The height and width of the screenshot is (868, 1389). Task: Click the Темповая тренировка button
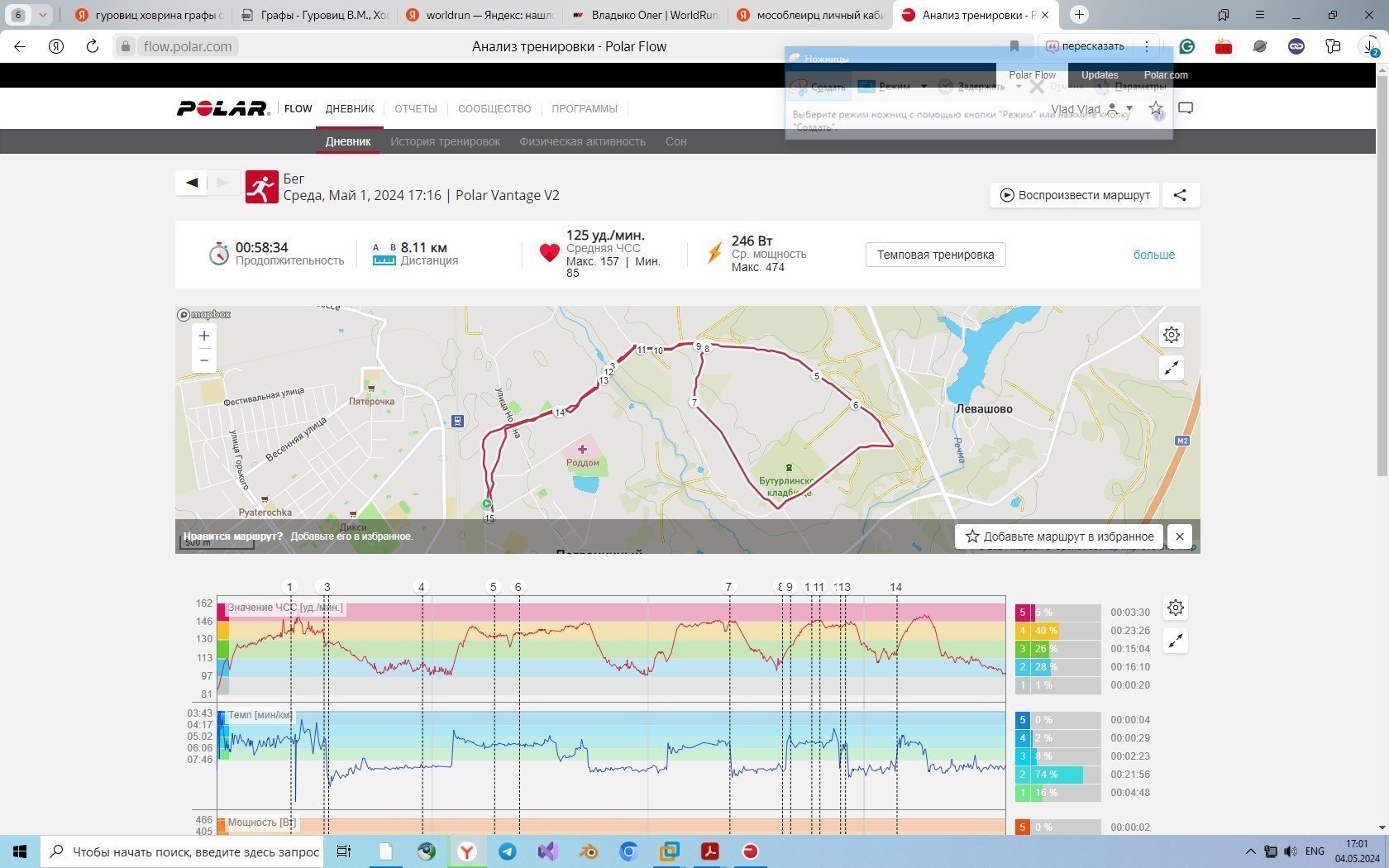(x=936, y=255)
